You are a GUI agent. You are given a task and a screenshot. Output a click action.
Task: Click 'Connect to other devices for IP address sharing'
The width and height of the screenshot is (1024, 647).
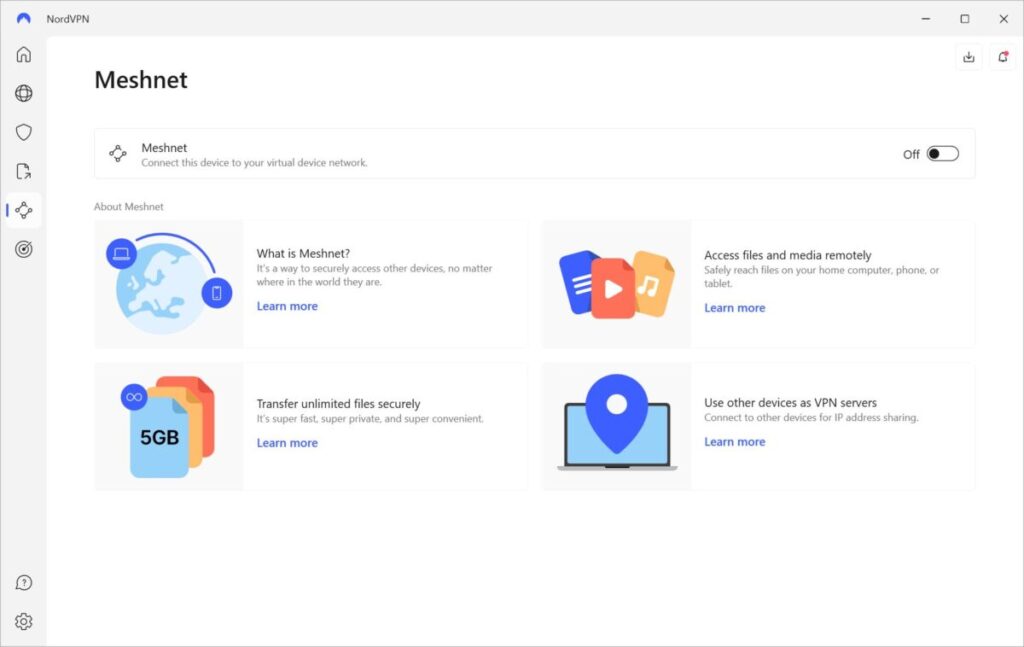[x=811, y=417]
